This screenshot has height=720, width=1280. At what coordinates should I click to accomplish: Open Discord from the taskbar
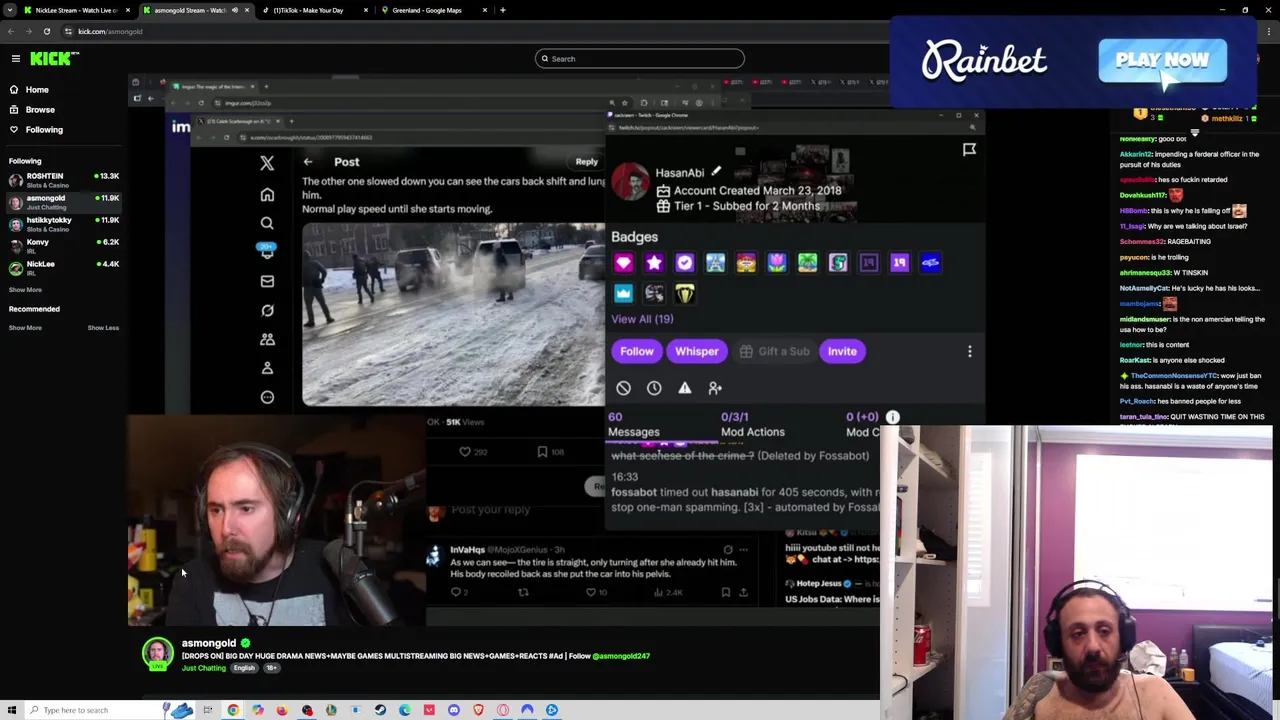454,710
